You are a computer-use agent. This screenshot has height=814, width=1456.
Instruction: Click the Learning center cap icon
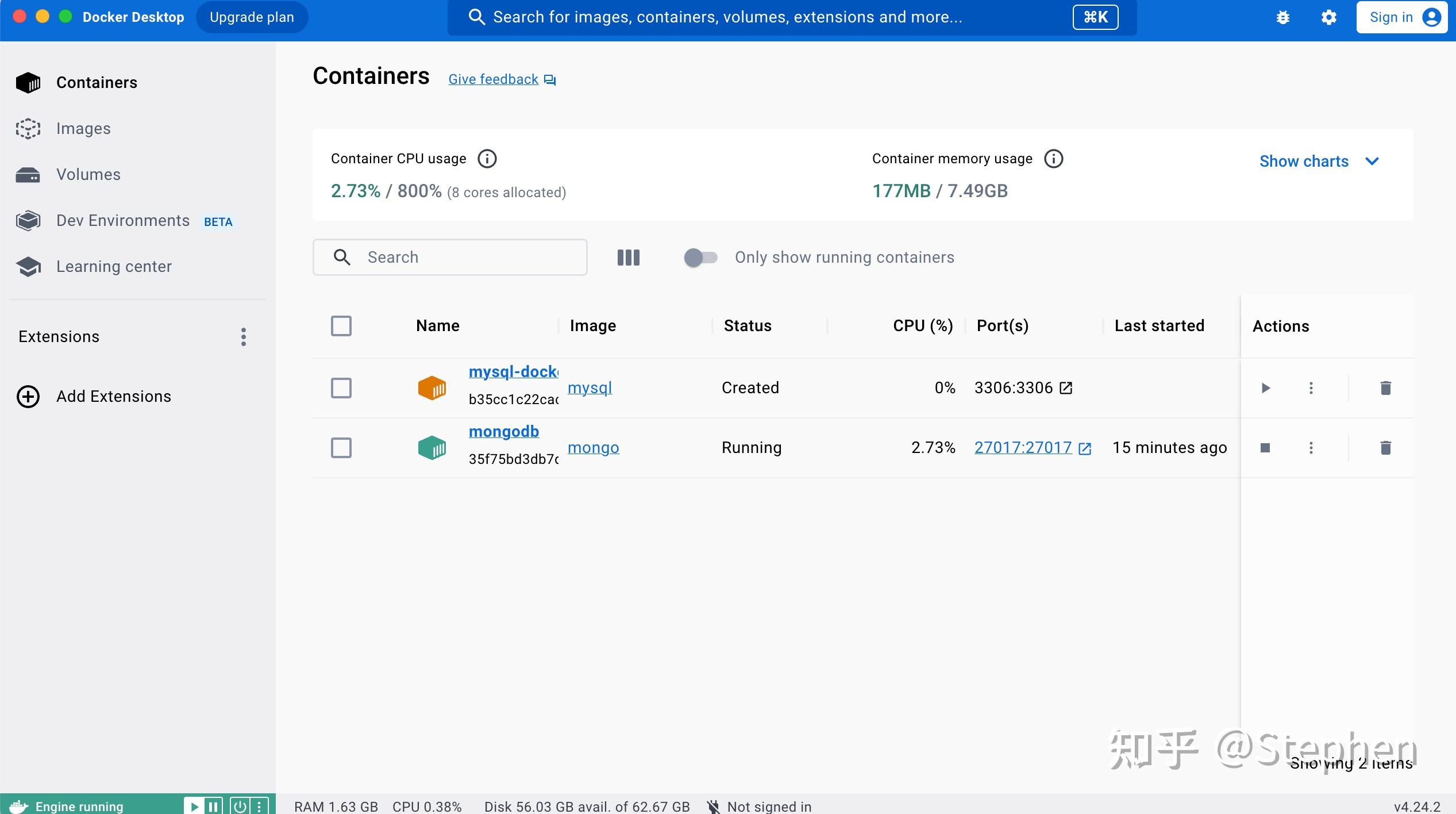click(x=28, y=267)
